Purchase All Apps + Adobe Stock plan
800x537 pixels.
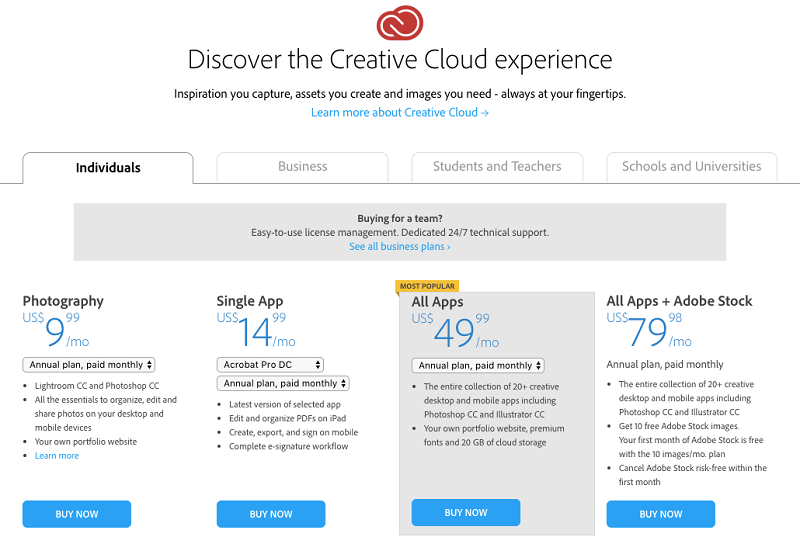[661, 514]
